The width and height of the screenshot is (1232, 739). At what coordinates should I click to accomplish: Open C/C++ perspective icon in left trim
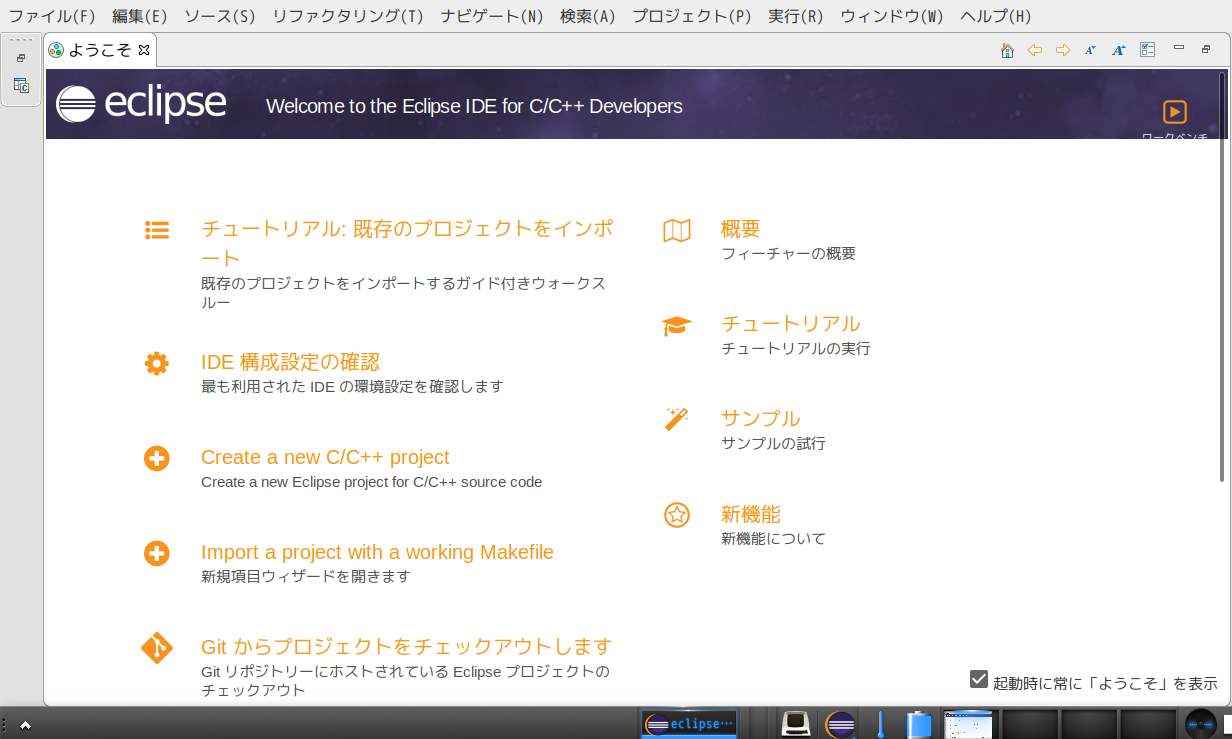(x=21, y=86)
